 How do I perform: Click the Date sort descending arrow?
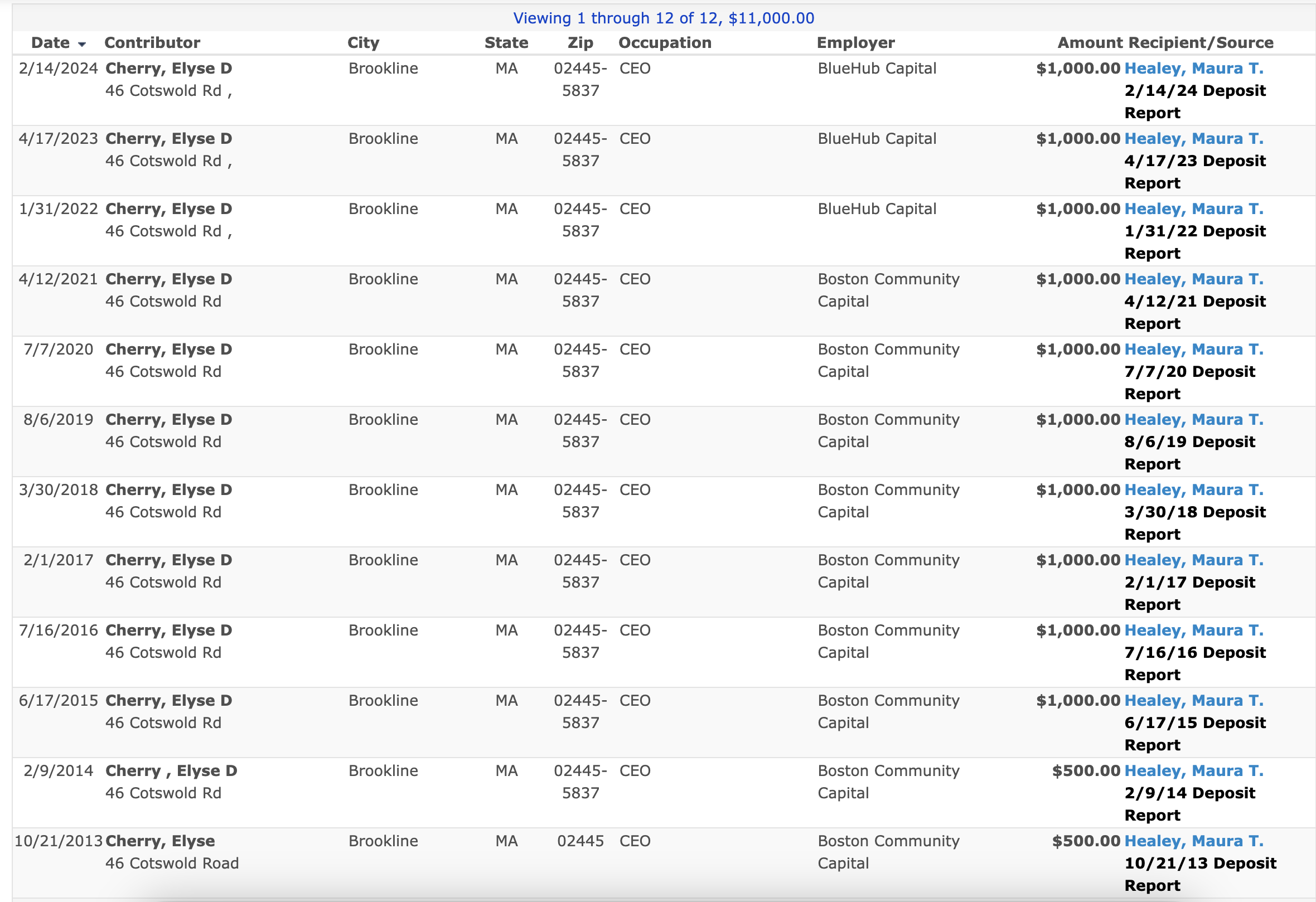pyautogui.click(x=82, y=44)
